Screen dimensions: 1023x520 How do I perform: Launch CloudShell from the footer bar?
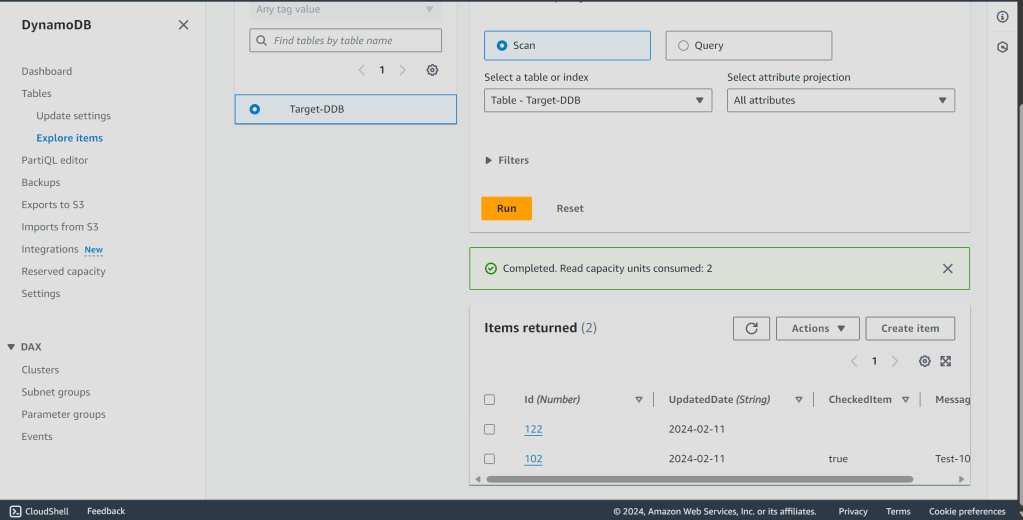coord(40,511)
